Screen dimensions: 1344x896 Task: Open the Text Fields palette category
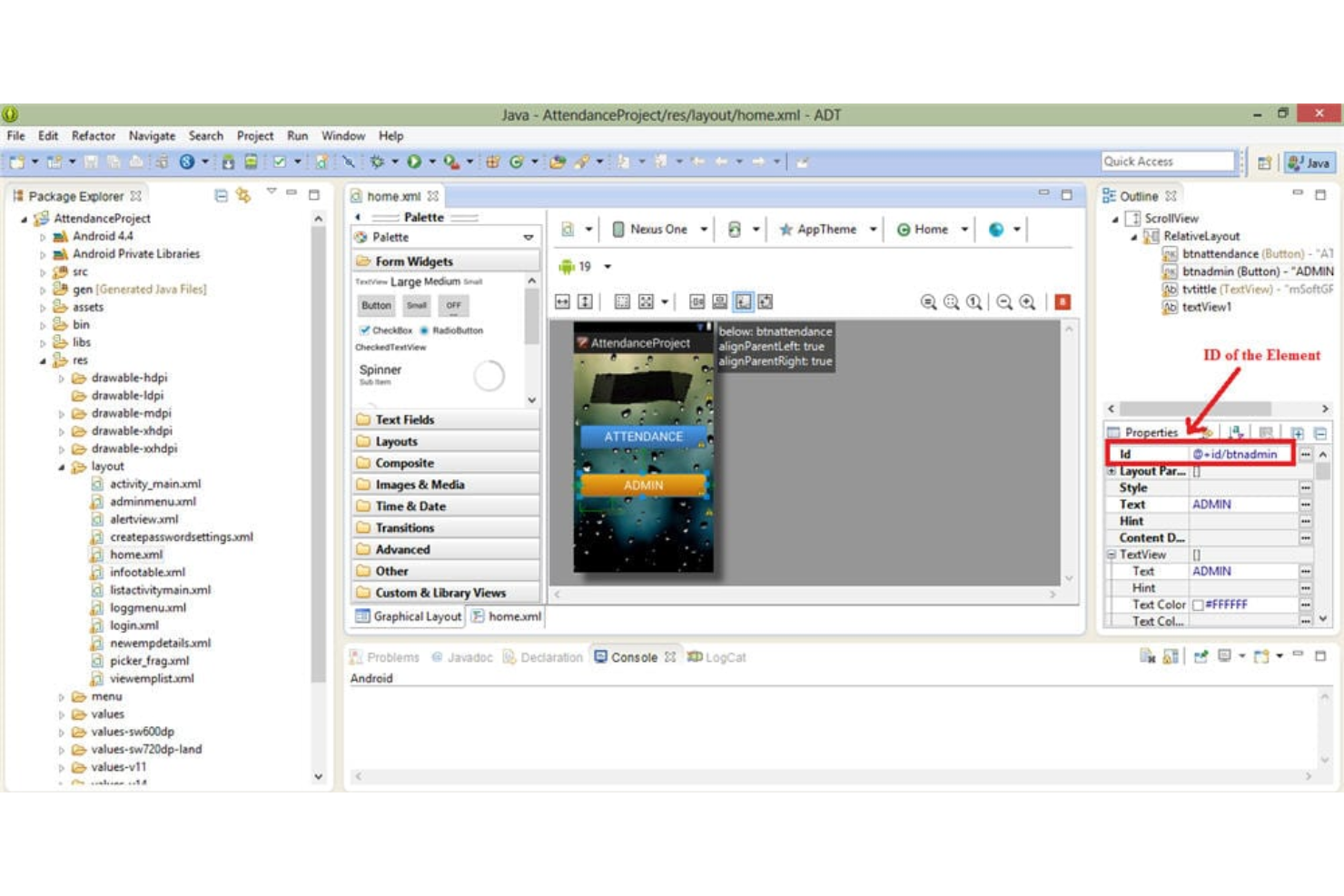pos(446,419)
